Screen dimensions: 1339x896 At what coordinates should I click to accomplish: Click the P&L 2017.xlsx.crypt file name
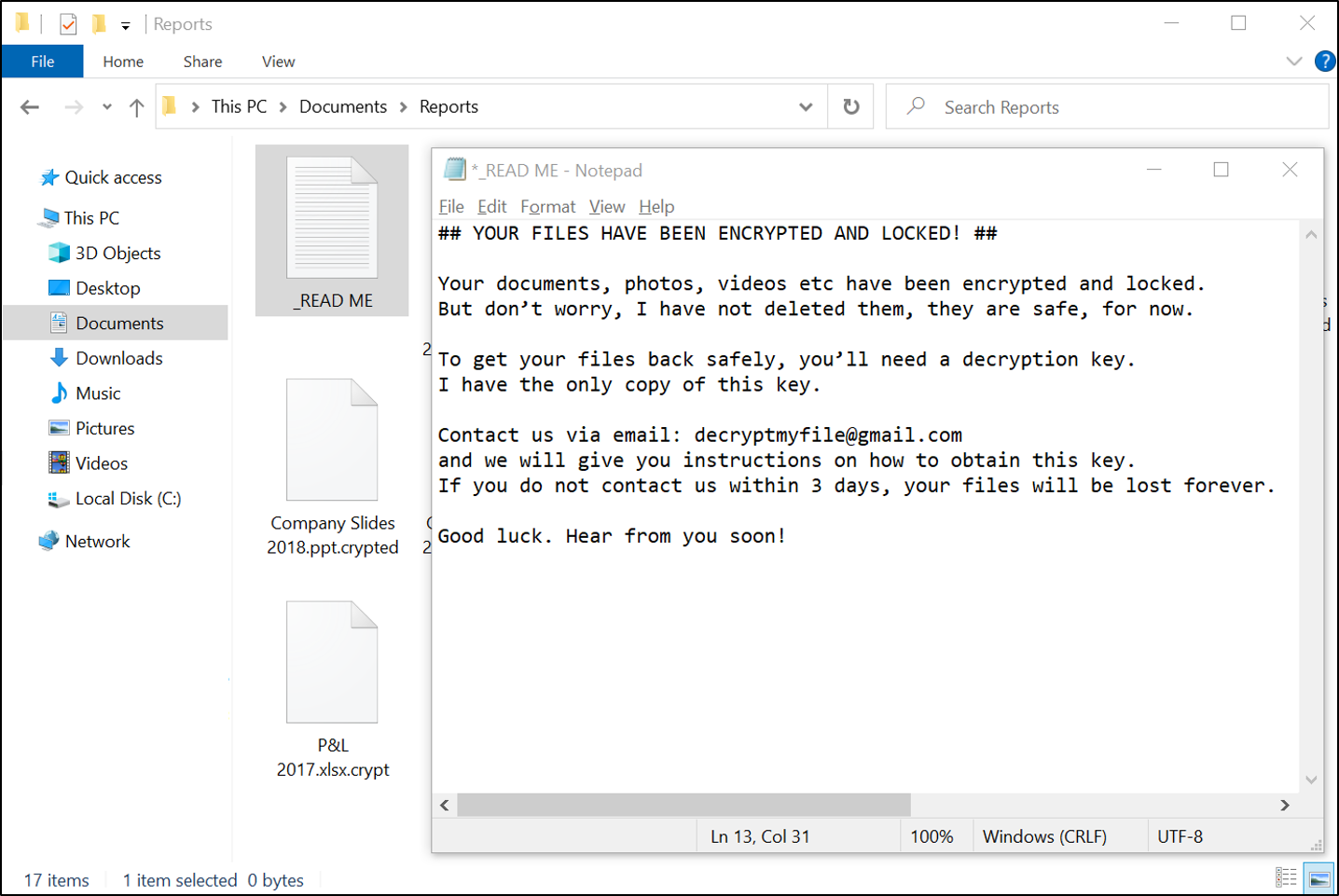pos(333,757)
